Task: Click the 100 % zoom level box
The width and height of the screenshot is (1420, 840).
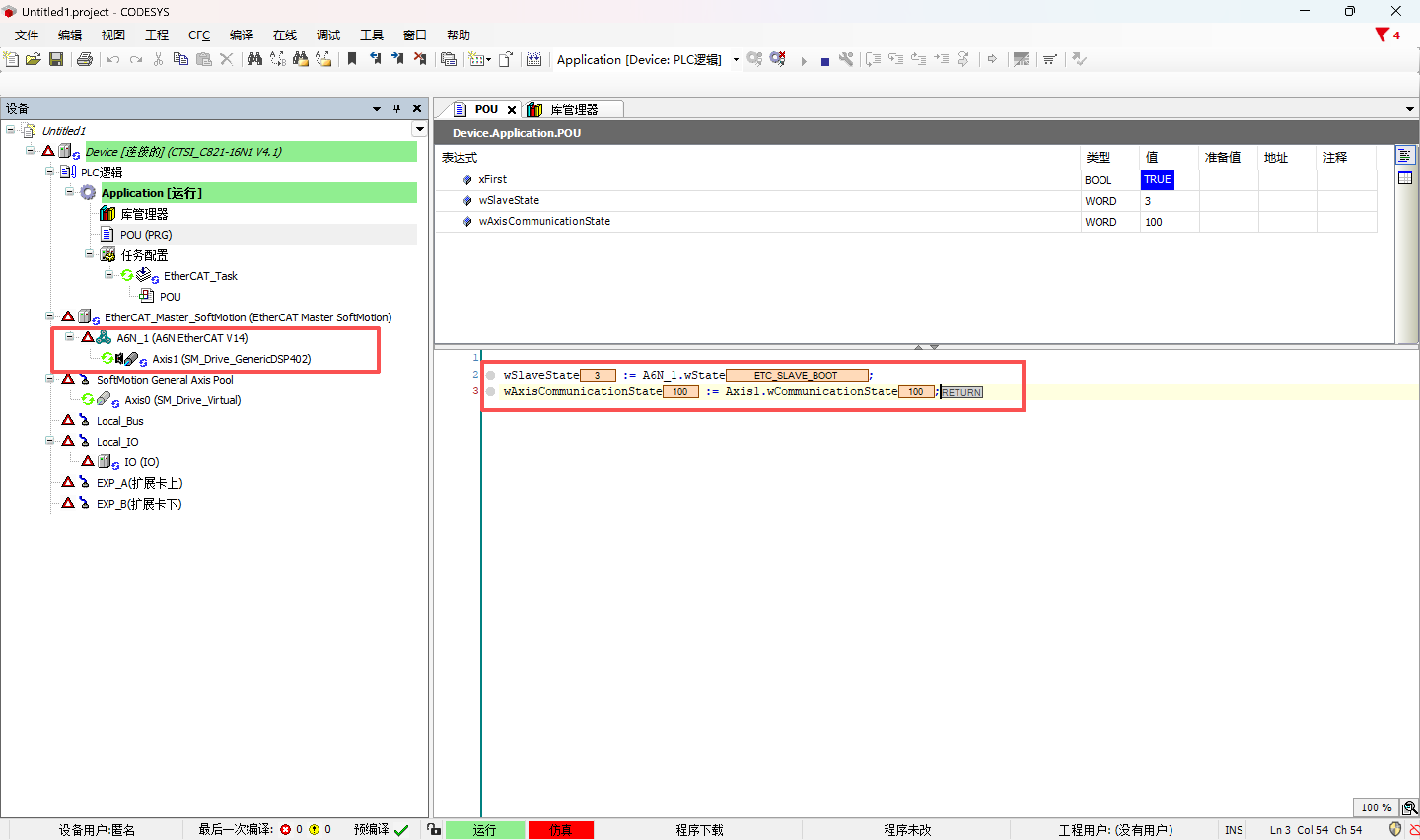Action: (1376, 808)
